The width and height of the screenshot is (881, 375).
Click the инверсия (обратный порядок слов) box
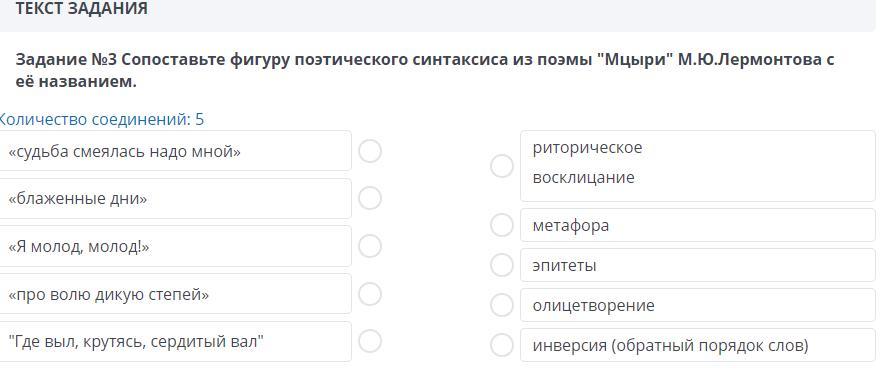tap(698, 345)
